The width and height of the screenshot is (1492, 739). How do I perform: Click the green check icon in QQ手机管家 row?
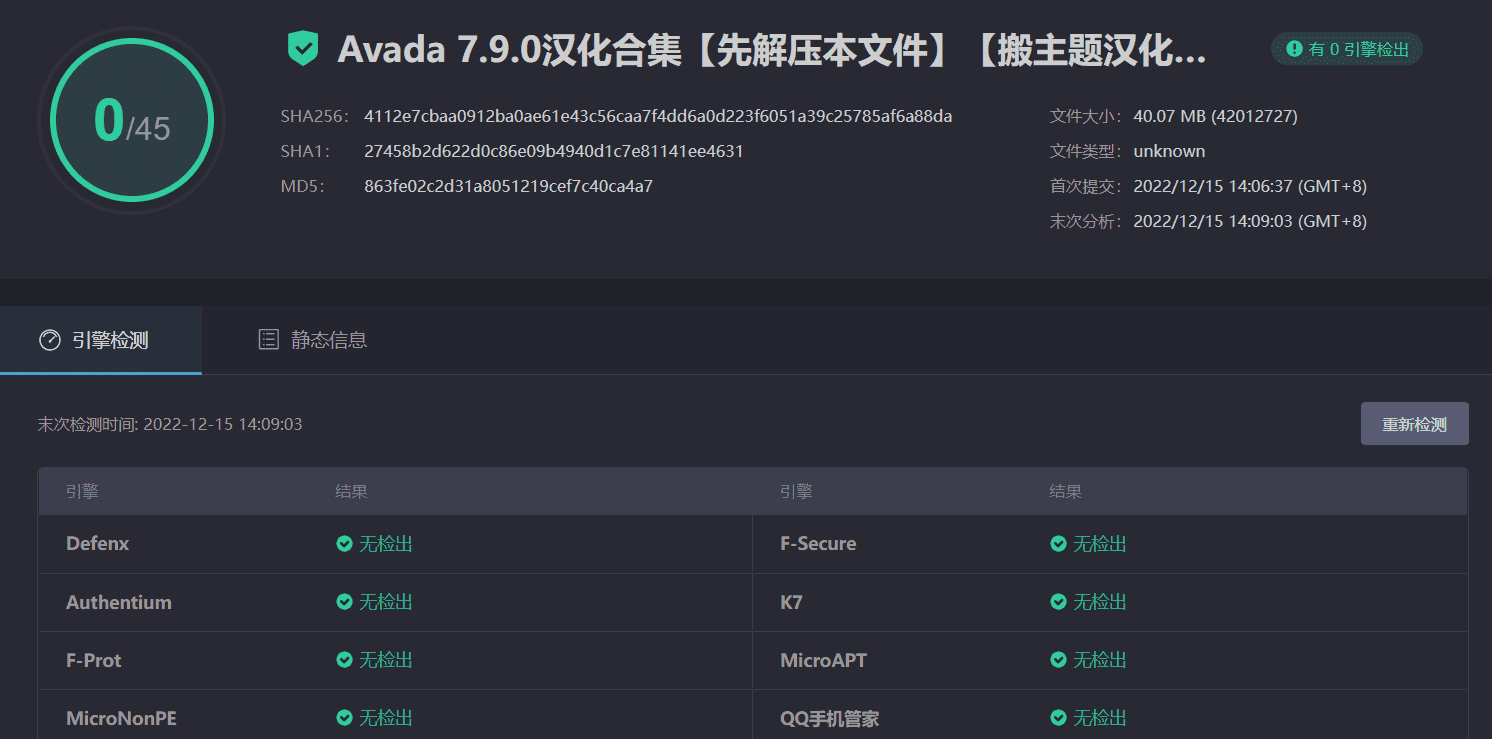1058,718
